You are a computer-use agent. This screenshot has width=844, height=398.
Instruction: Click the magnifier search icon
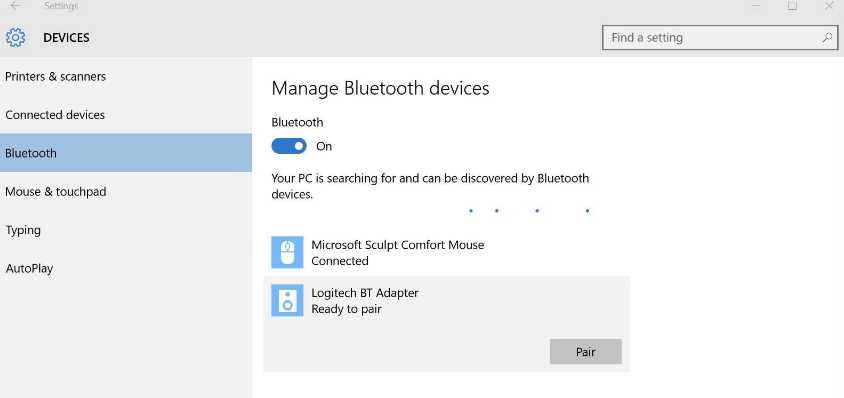827,38
